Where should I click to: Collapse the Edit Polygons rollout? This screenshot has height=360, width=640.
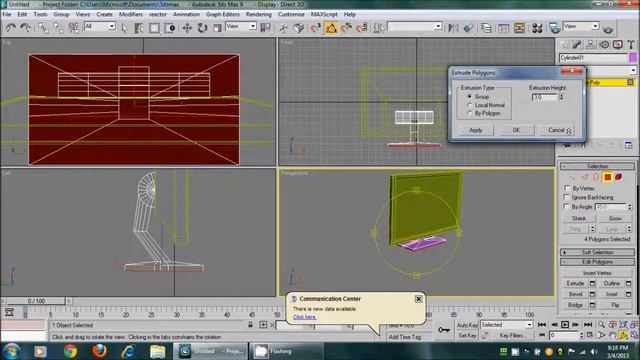pos(597,262)
